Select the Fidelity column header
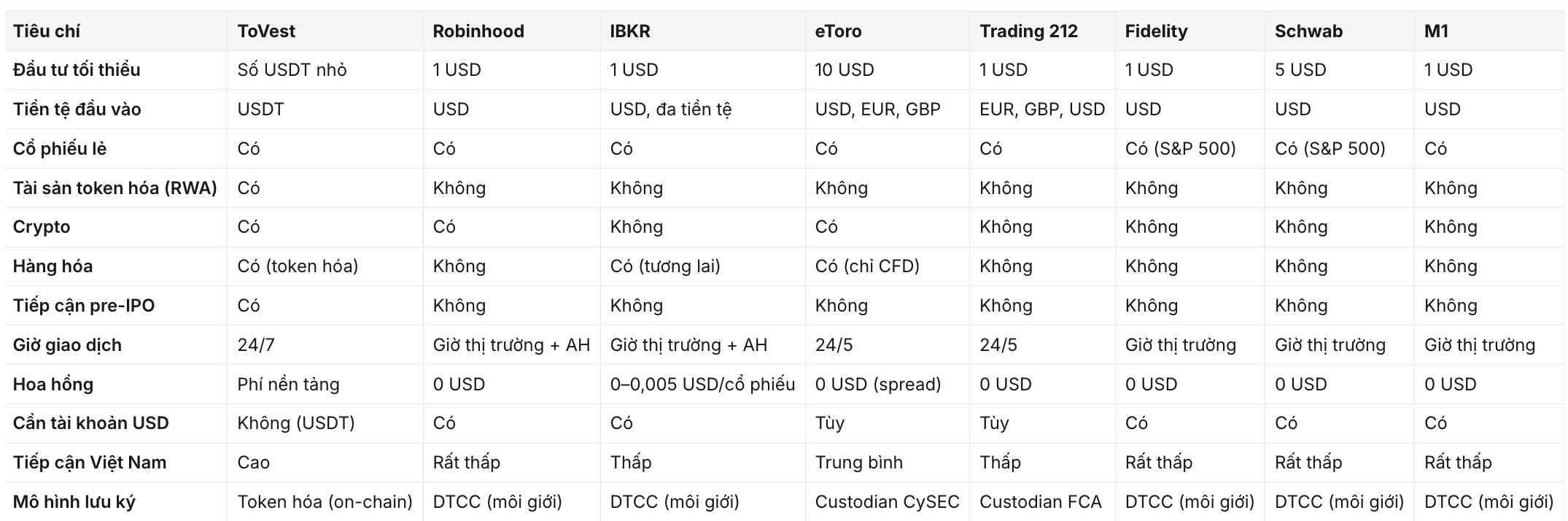Screen dimensions: 1568x521 [1156, 31]
